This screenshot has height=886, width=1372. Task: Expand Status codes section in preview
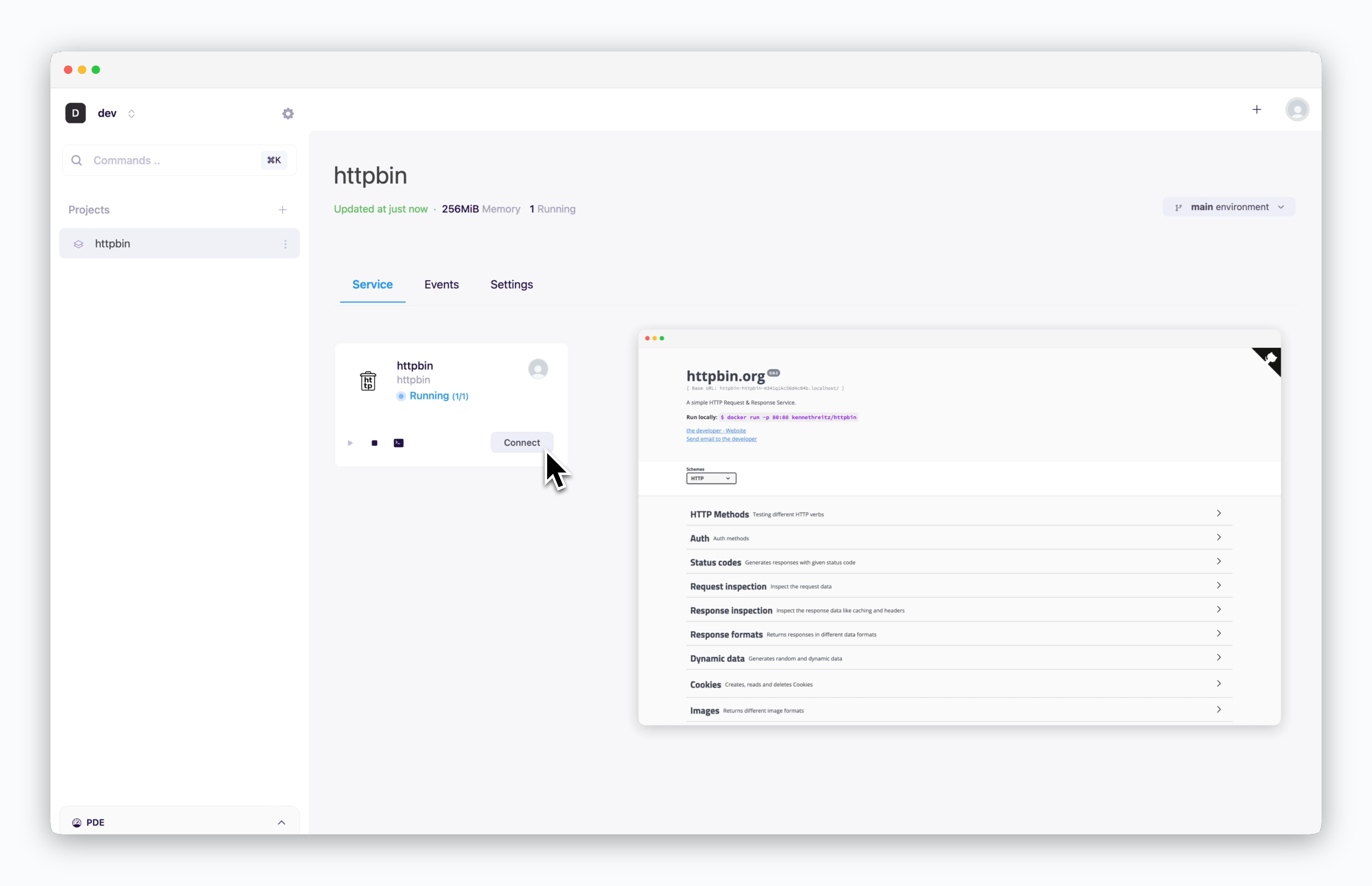coord(959,562)
